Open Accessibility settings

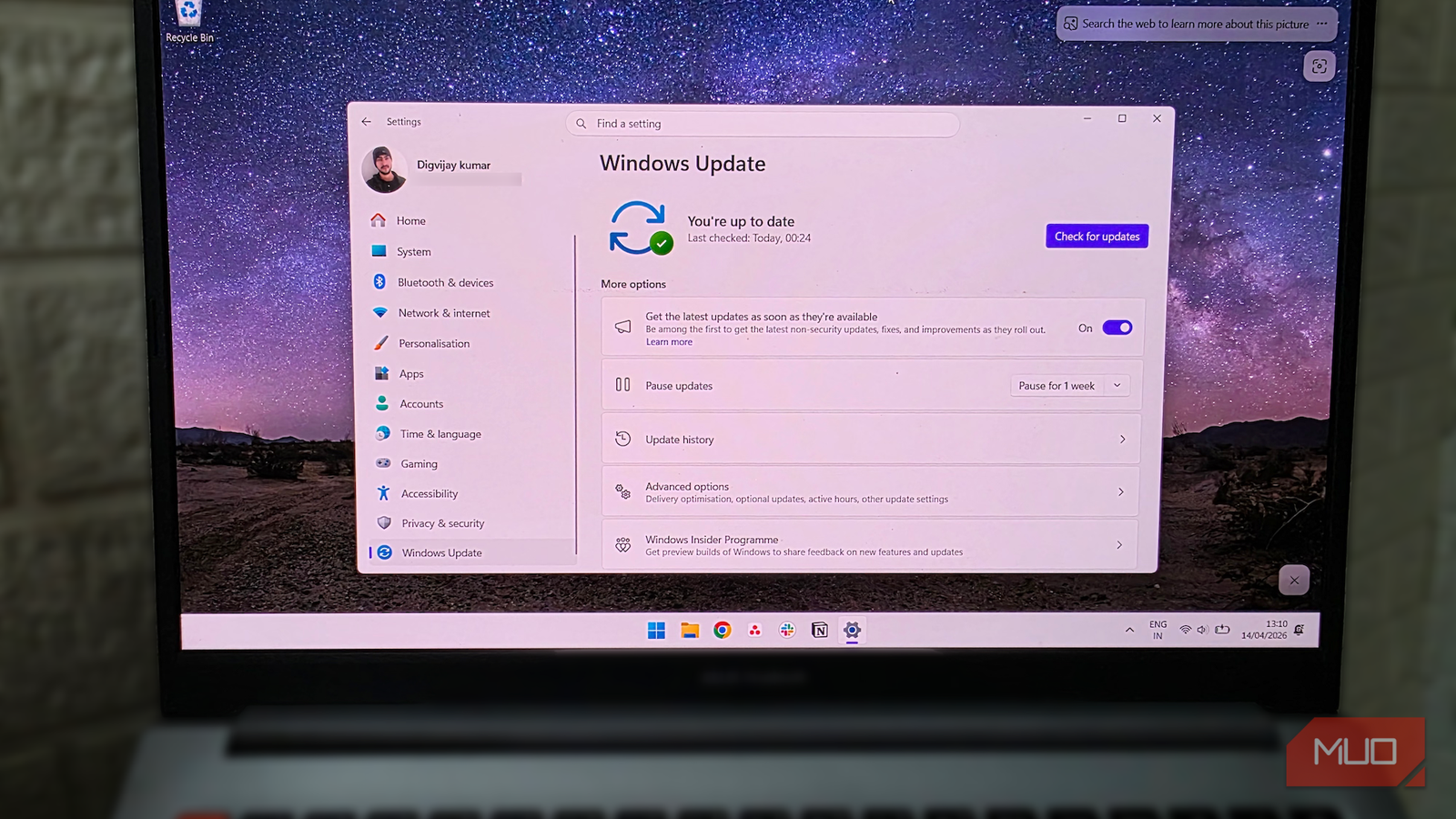point(429,493)
